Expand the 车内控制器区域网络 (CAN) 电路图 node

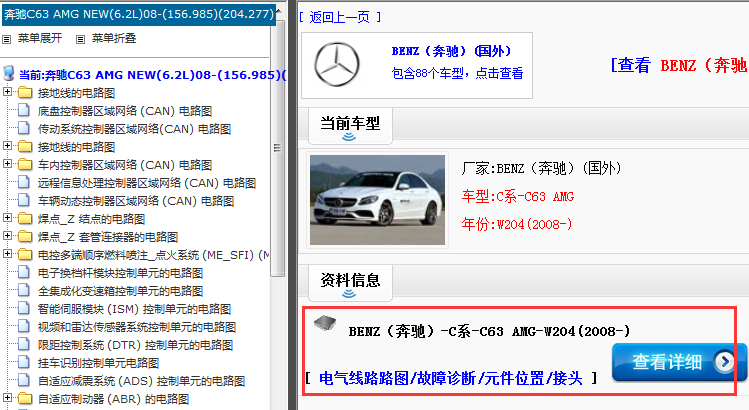pyautogui.click(x=7, y=163)
